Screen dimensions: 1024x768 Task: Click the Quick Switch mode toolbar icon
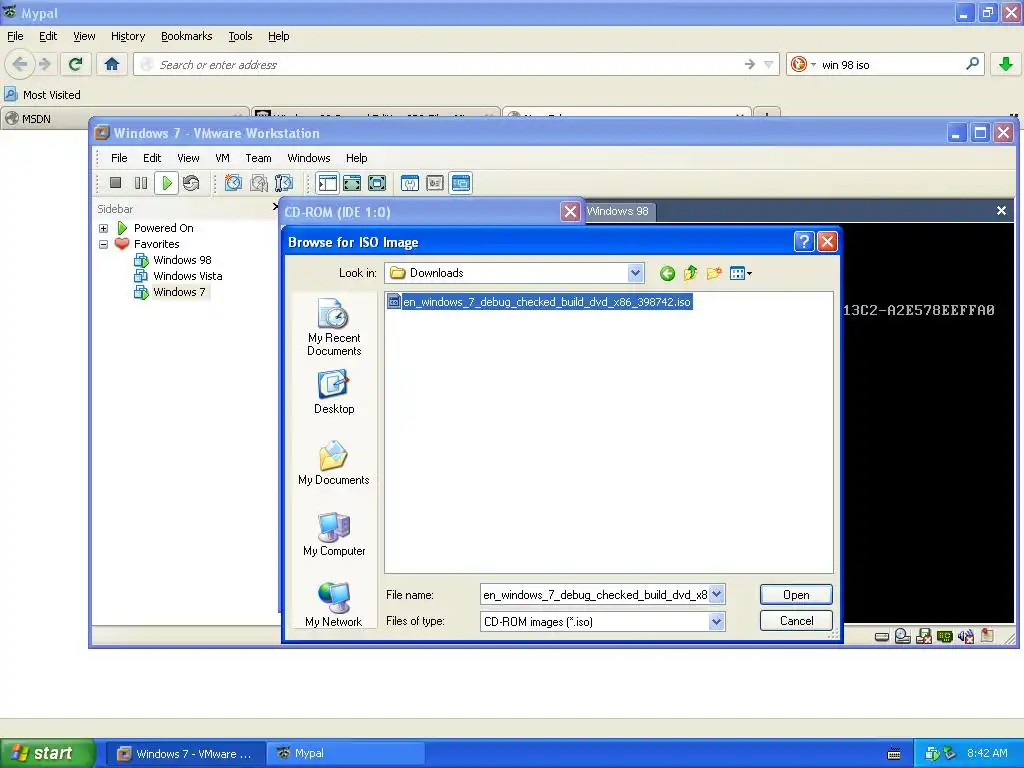(352, 183)
